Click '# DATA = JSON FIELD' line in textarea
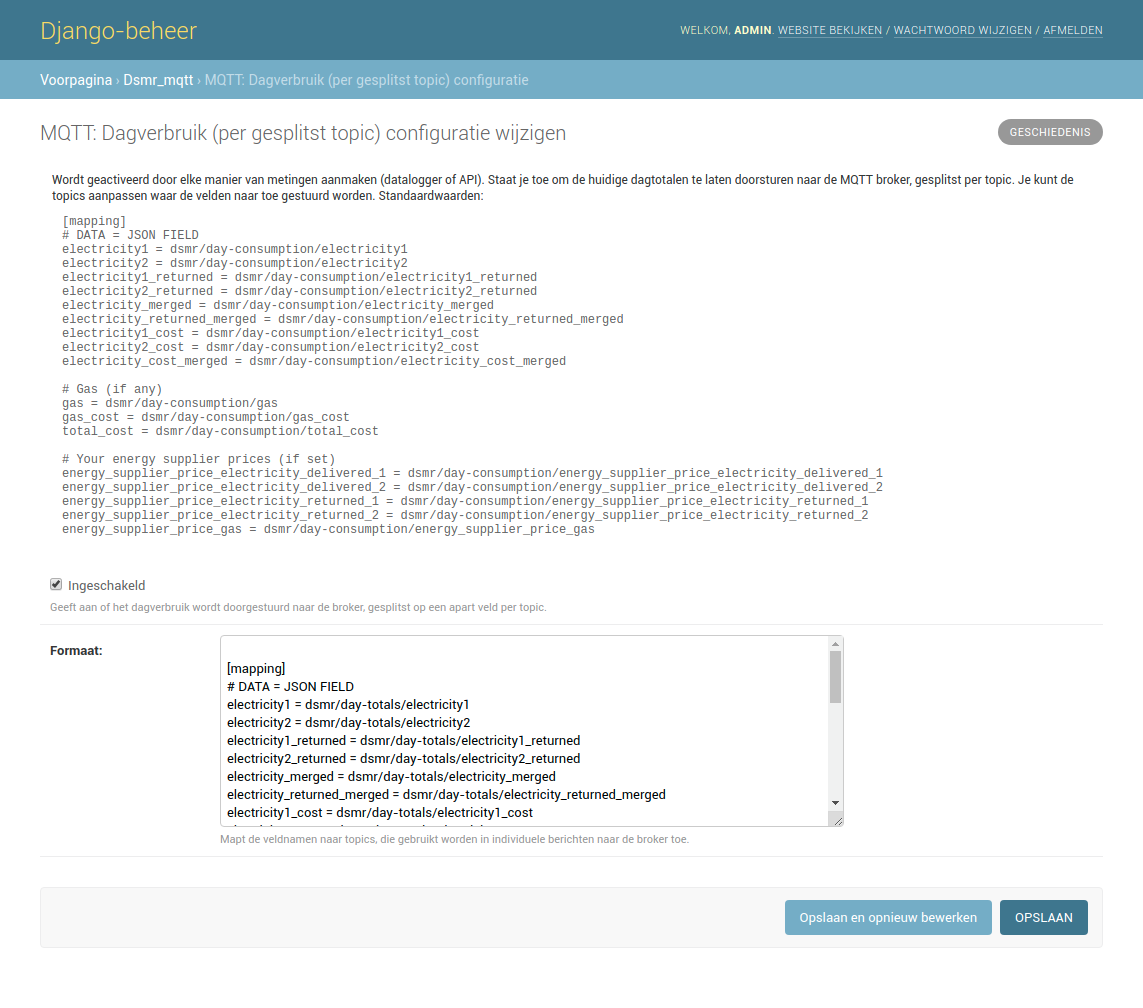 [x=290, y=687]
